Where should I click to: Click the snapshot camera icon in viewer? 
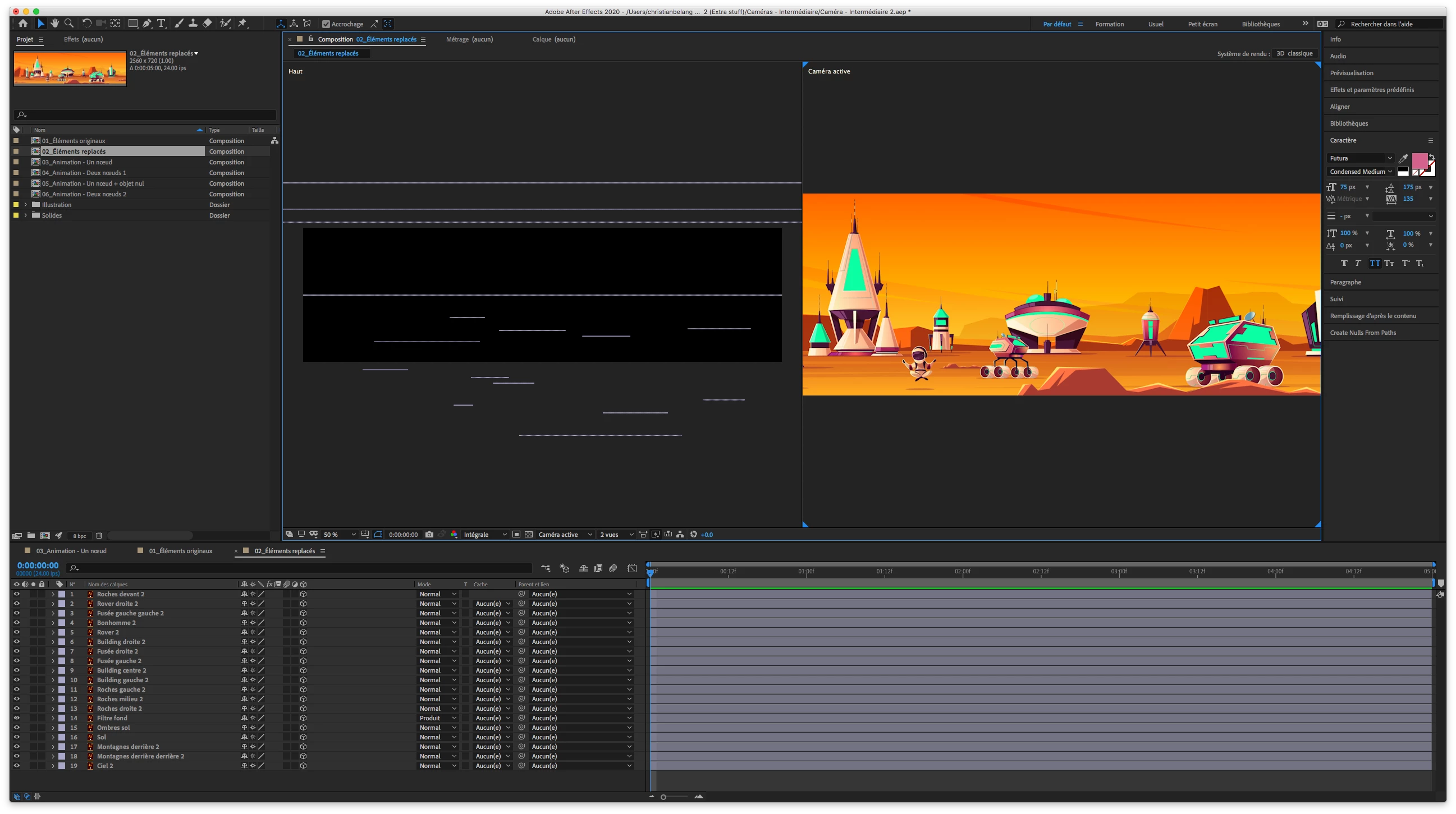(429, 535)
